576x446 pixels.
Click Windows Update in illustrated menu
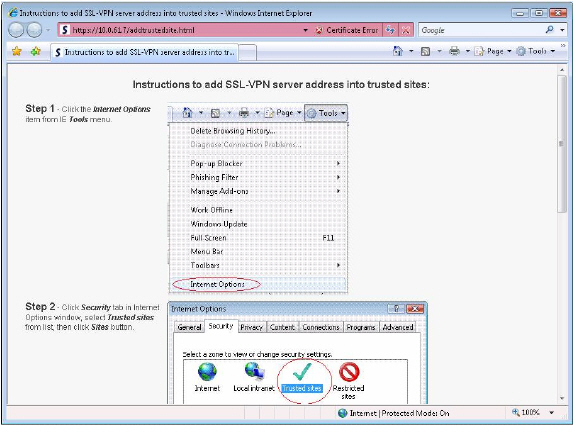point(219,224)
